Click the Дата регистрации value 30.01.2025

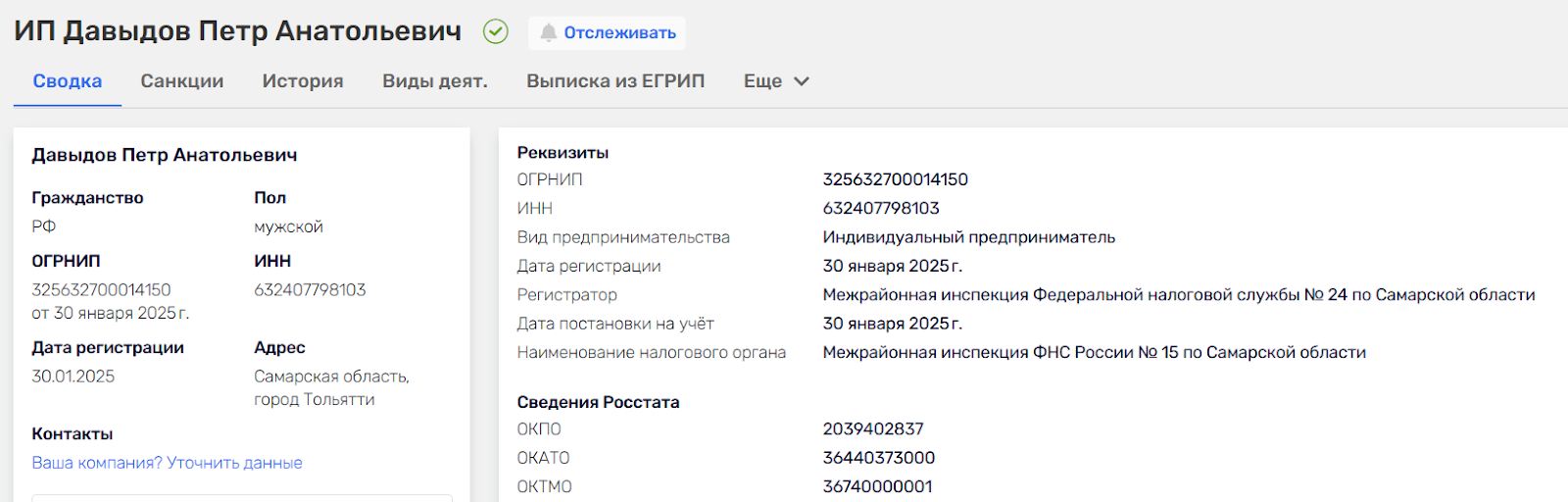click(73, 376)
